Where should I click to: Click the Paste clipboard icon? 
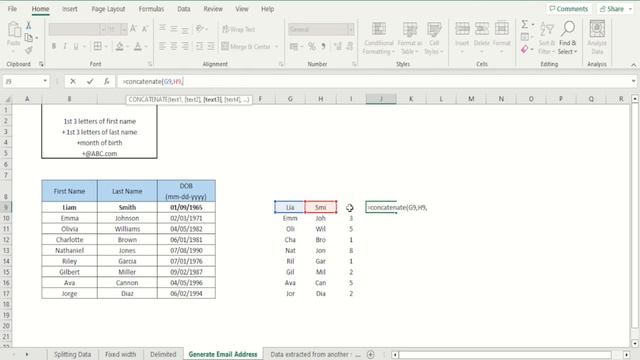[x=14, y=30]
